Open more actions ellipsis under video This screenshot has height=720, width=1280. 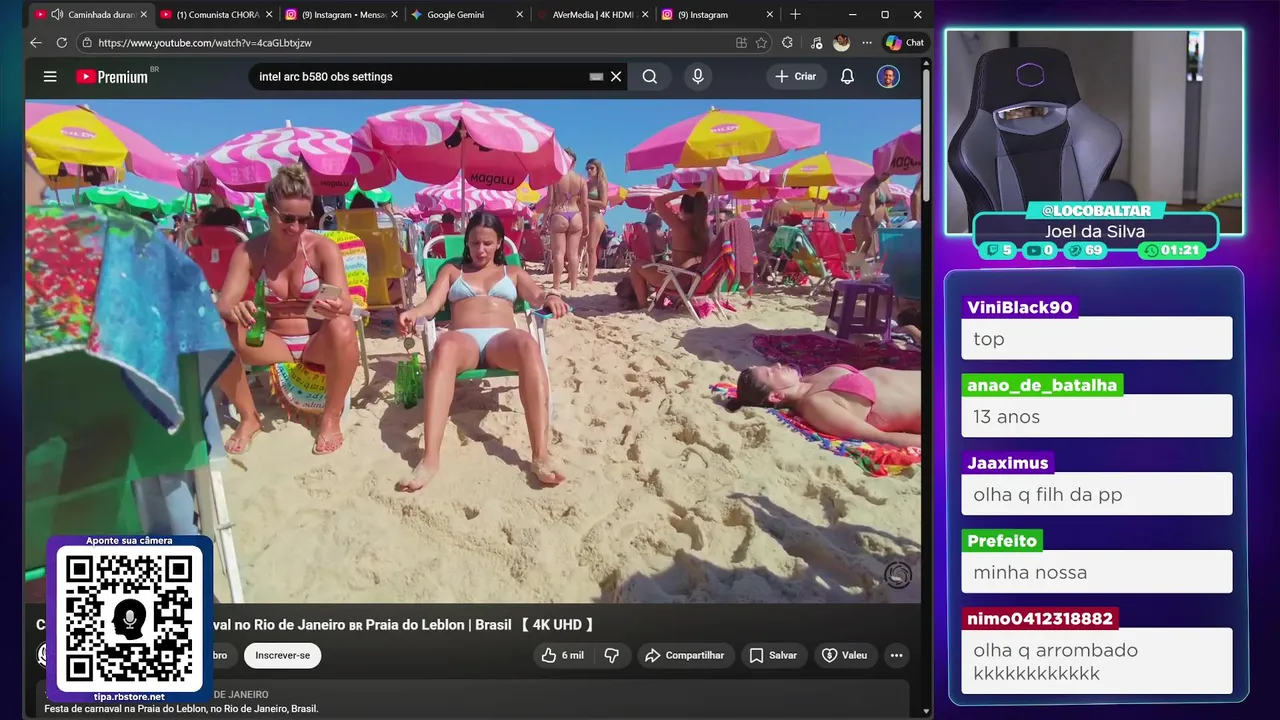[x=896, y=655]
